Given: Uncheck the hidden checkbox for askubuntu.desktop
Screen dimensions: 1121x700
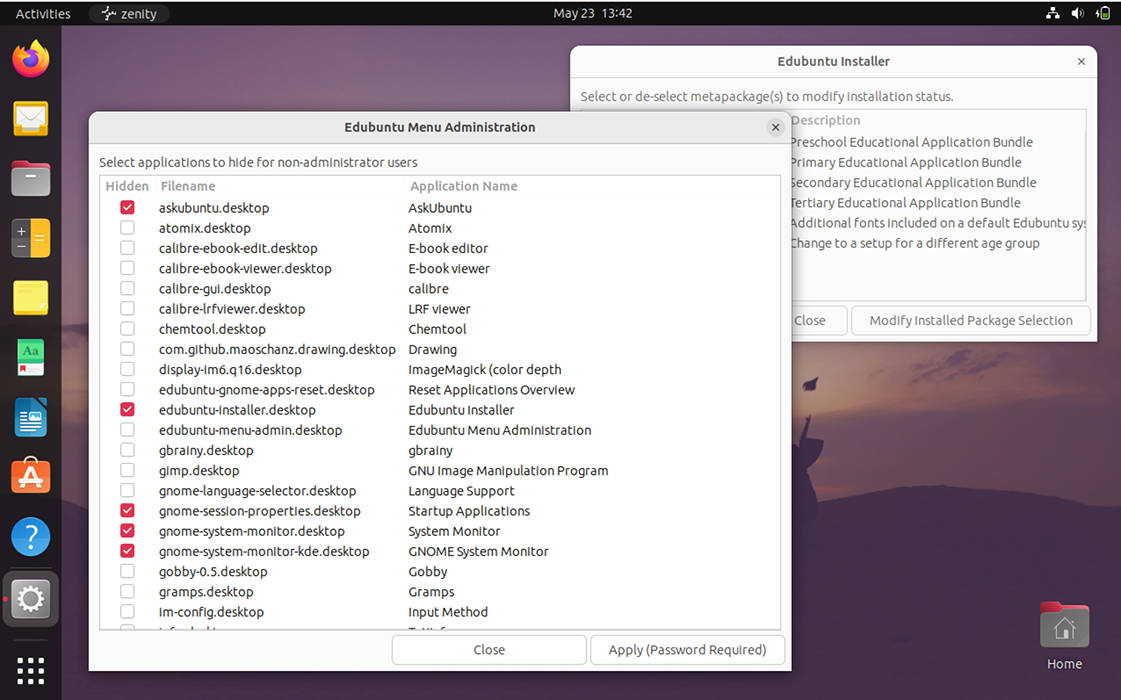Looking at the screenshot, I should click(x=127, y=207).
